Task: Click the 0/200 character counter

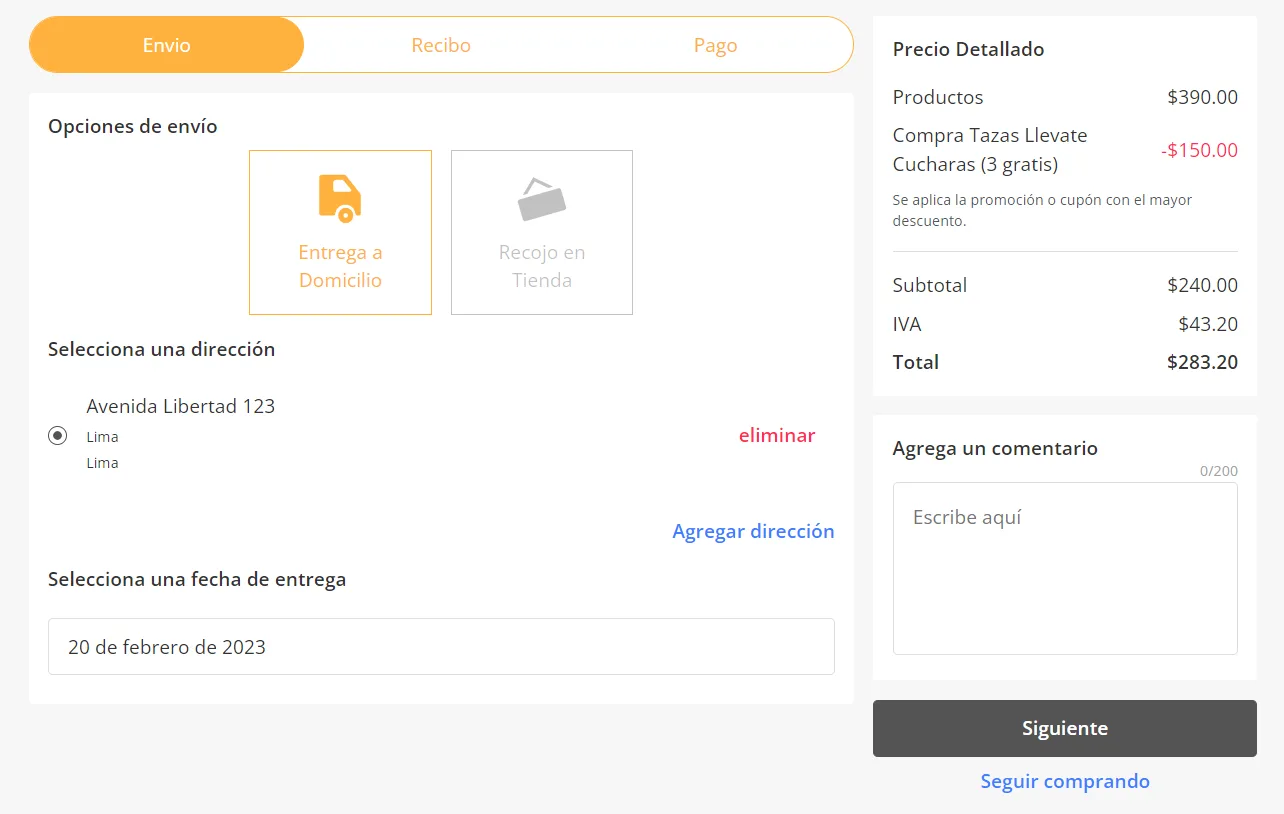Action: click(x=1219, y=471)
